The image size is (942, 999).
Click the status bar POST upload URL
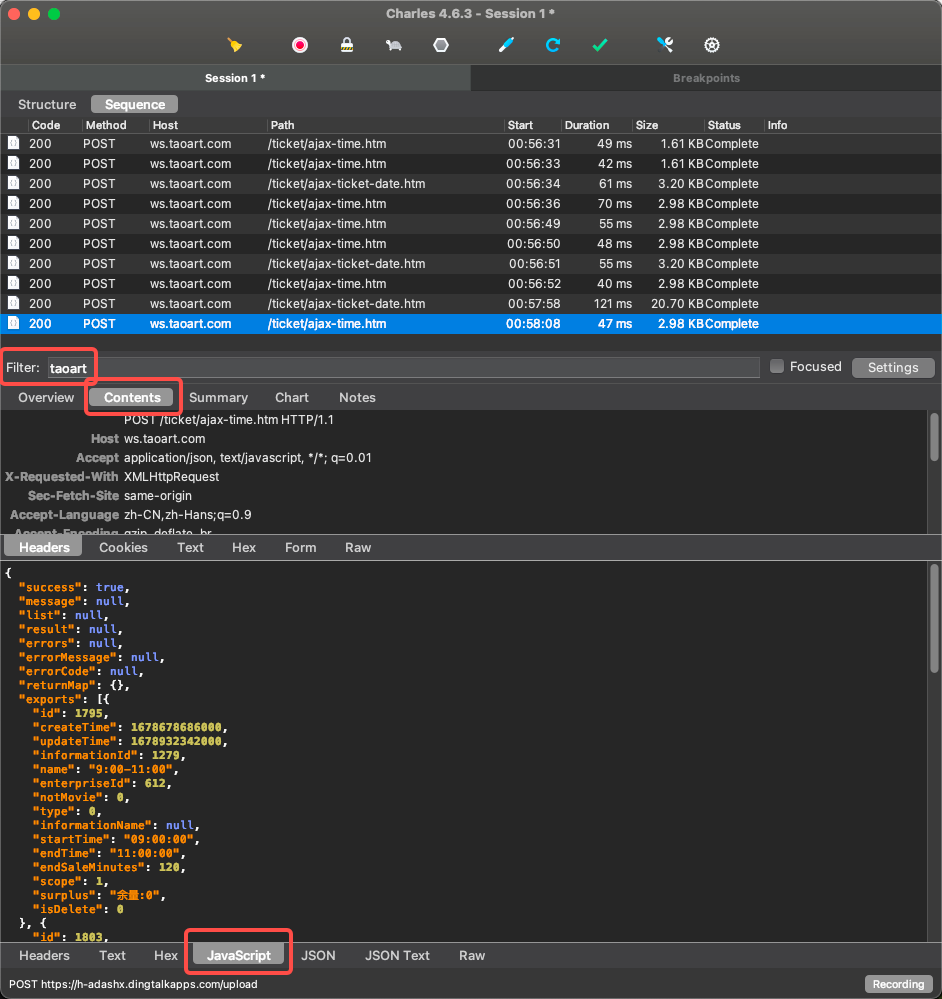coord(133,984)
